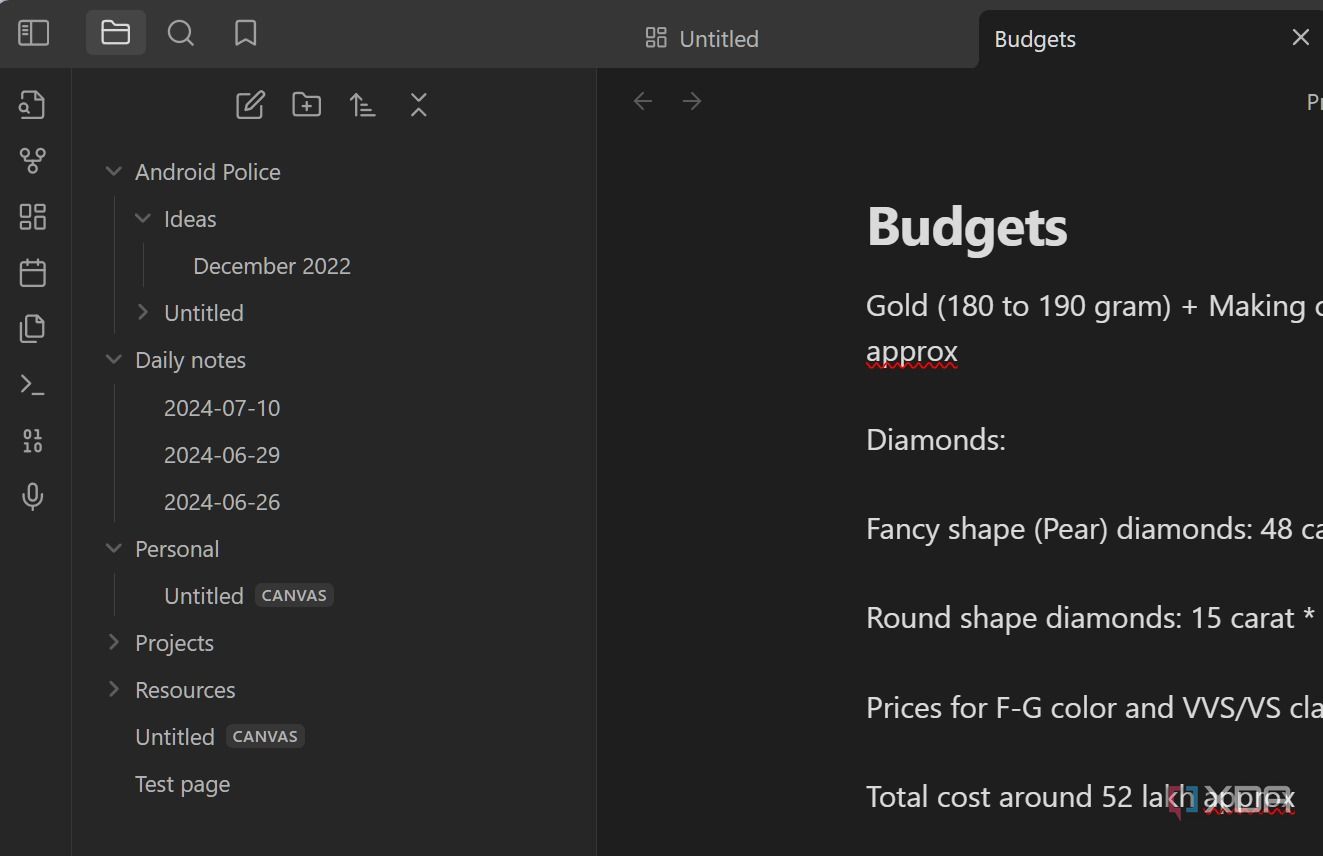This screenshot has width=1323, height=856.
Task: Create new canvas from ribbon icon
Action: (33, 216)
